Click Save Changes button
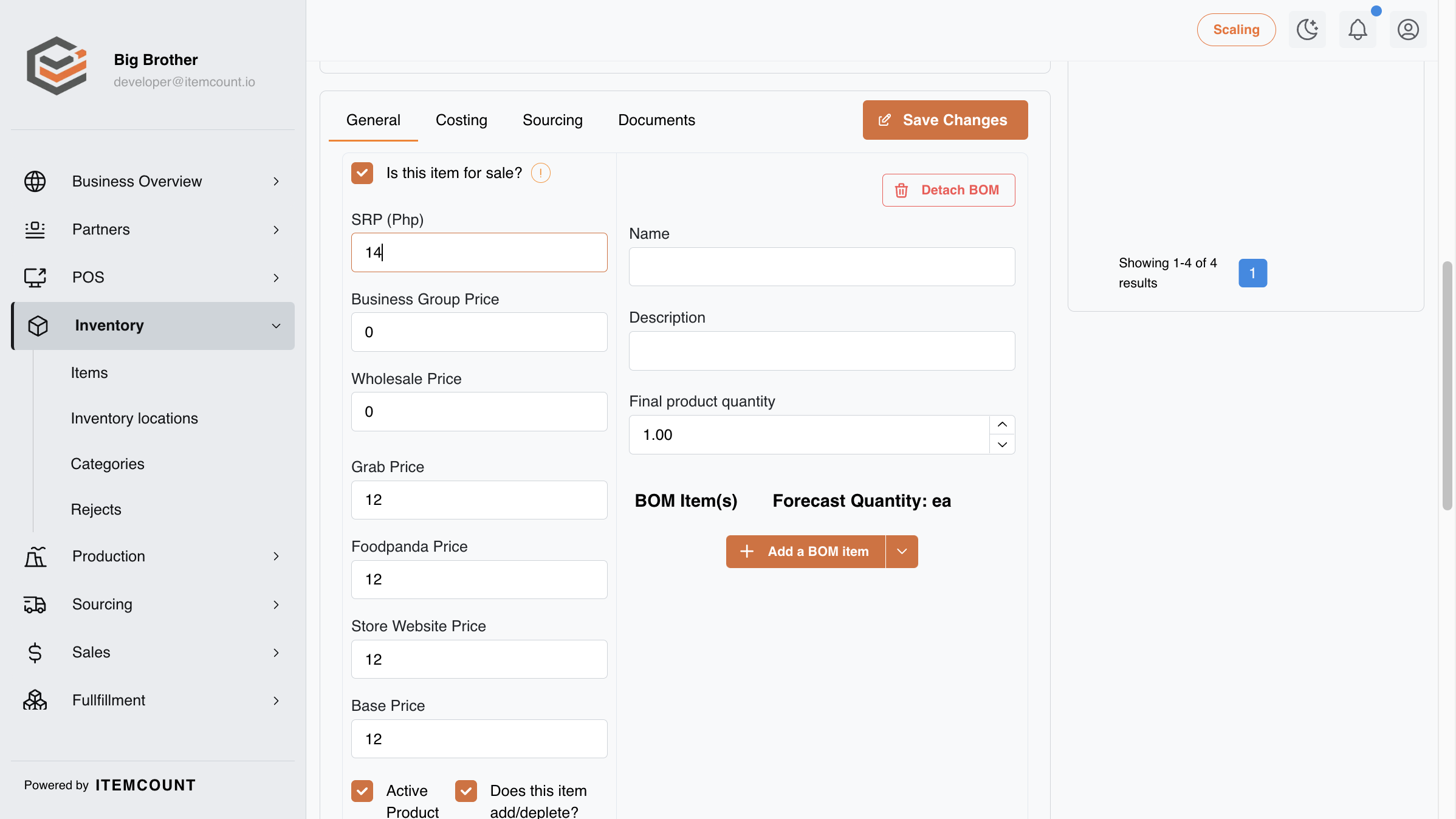The height and width of the screenshot is (819, 1456). pos(945,120)
